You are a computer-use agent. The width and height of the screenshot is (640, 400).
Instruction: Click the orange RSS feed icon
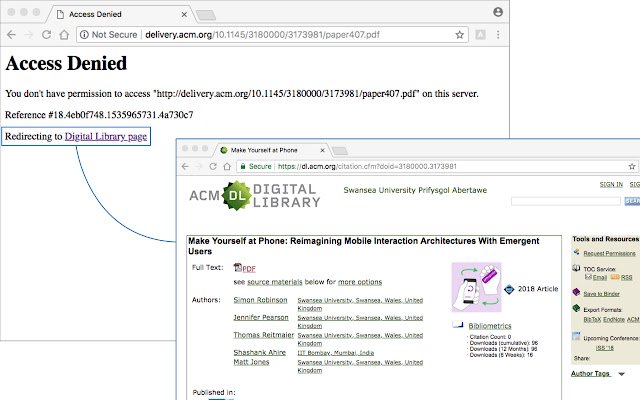pos(615,277)
